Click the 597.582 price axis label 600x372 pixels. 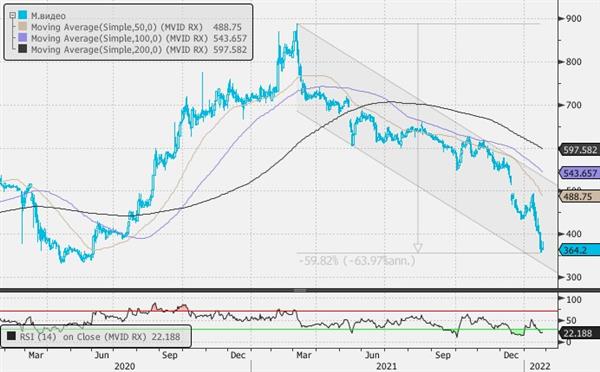click(x=580, y=150)
